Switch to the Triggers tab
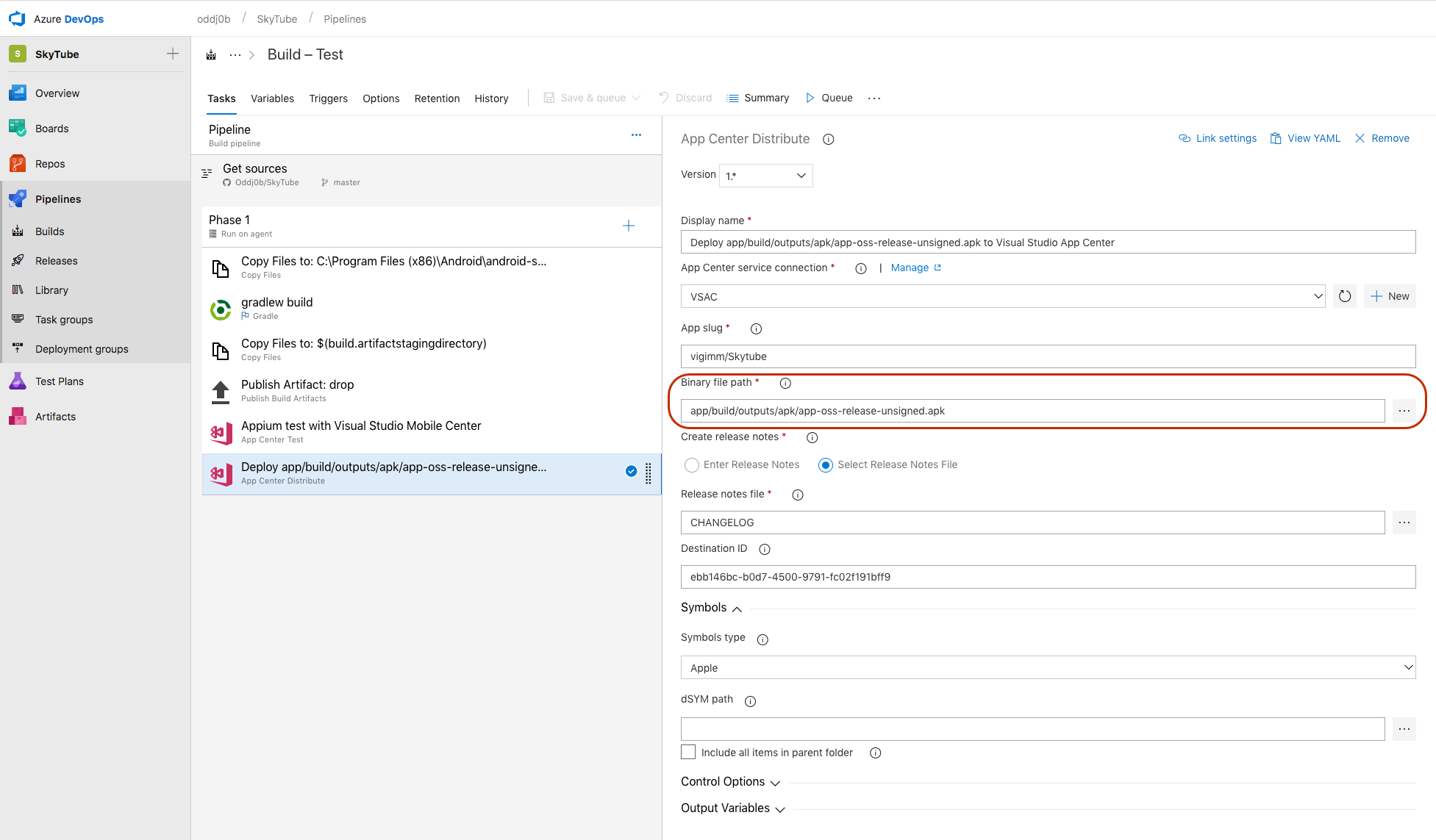This screenshot has width=1436, height=840. pyautogui.click(x=328, y=98)
